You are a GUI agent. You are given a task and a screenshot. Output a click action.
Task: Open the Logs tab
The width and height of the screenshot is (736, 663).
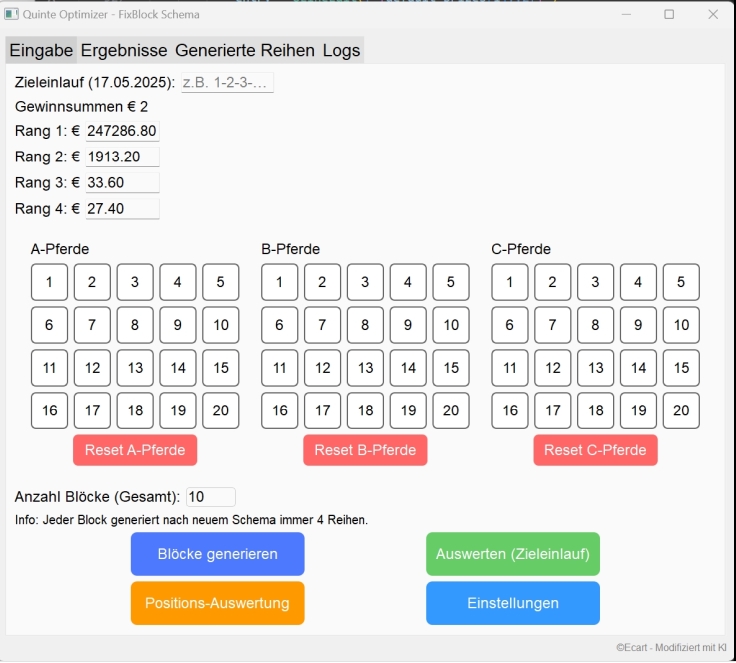coord(341,50)
